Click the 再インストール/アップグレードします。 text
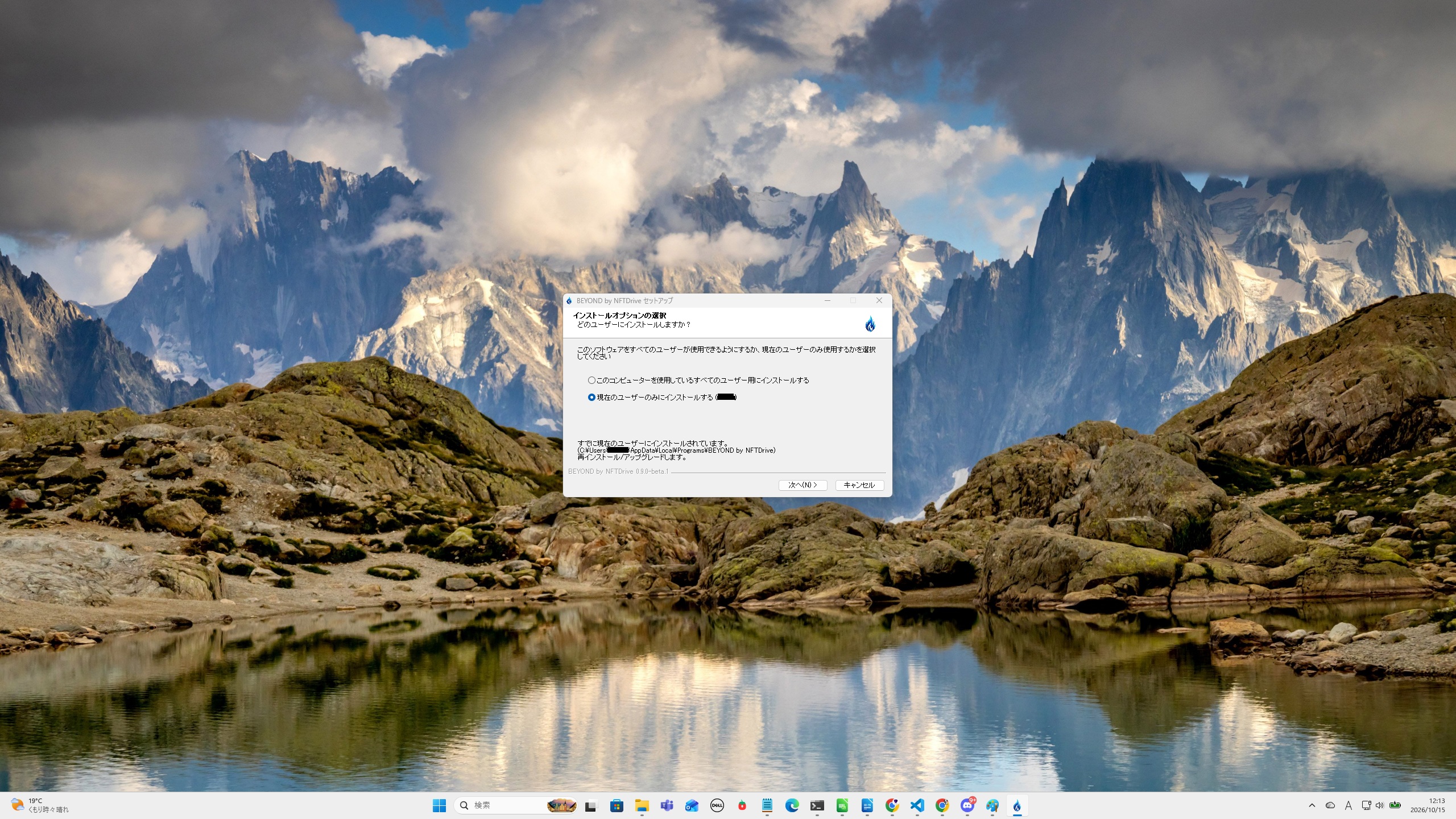The image size is (1456, 819). click(633, 457)
